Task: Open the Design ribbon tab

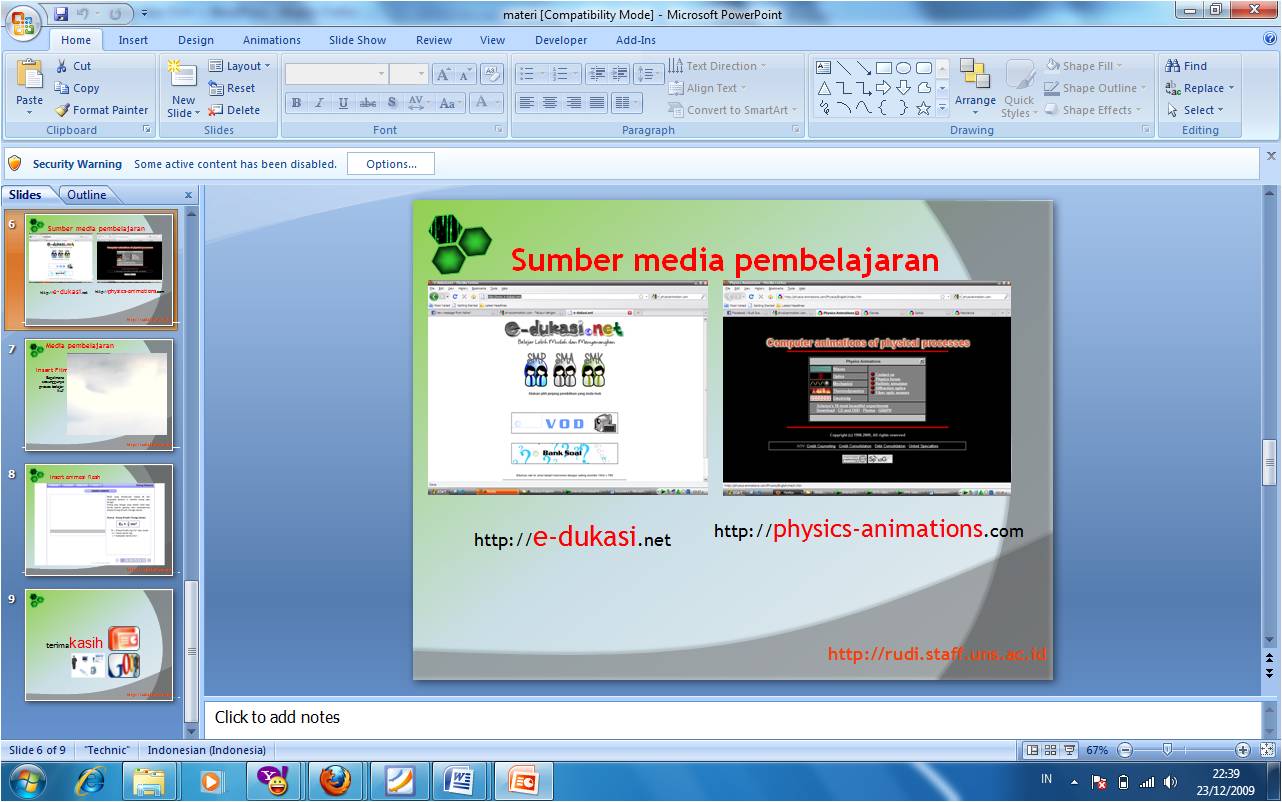Action: (196, 40)
